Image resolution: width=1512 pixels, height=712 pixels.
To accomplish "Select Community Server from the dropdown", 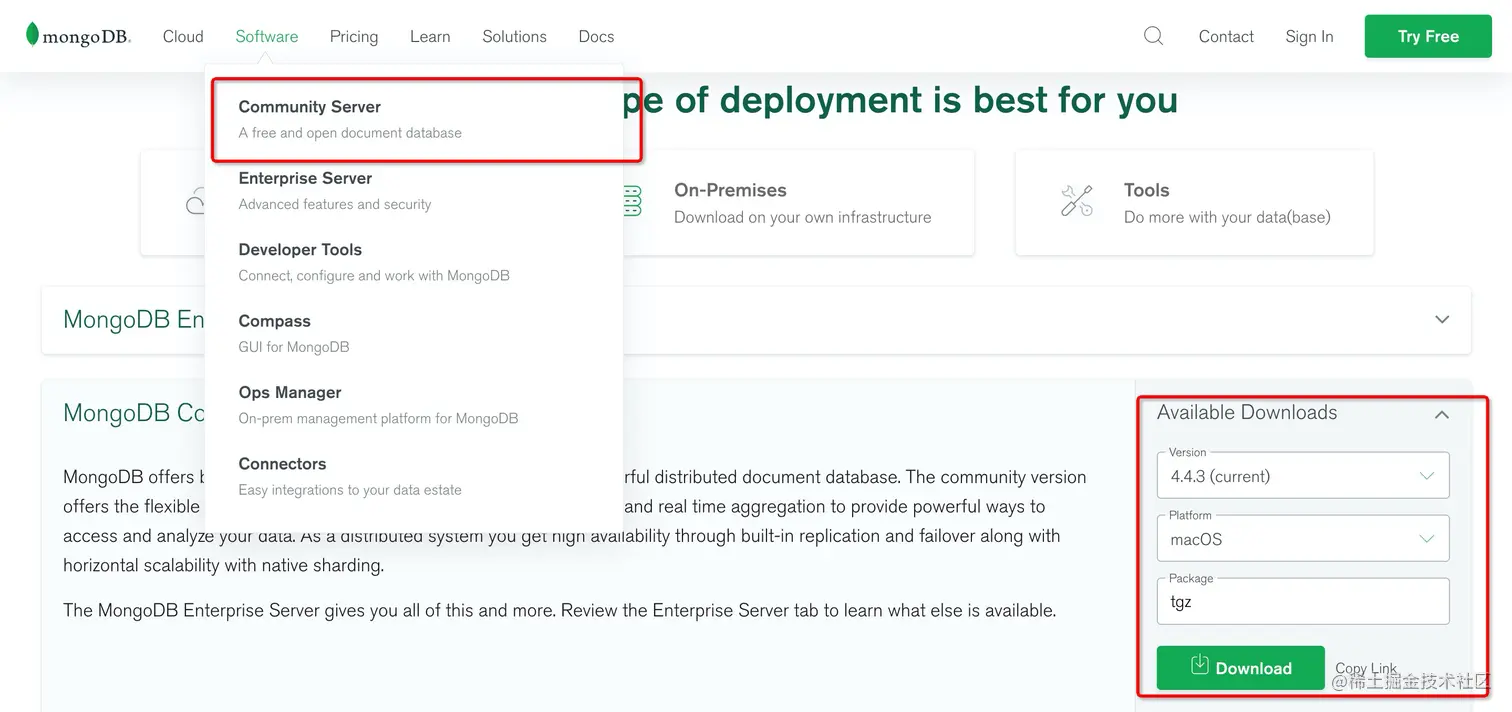I will [x=414, y=119].
